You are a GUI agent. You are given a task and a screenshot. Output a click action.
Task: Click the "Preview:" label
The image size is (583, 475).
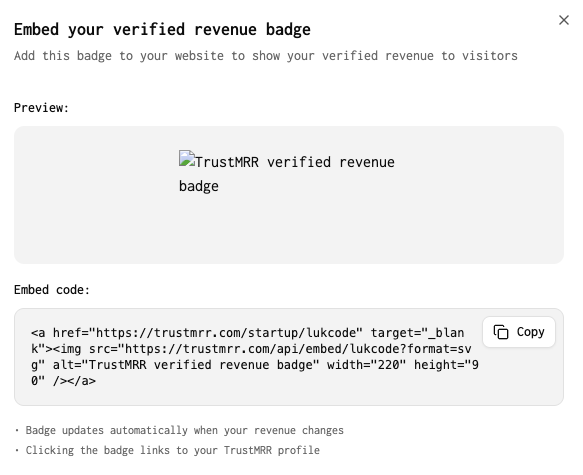[x=41, y=108]
